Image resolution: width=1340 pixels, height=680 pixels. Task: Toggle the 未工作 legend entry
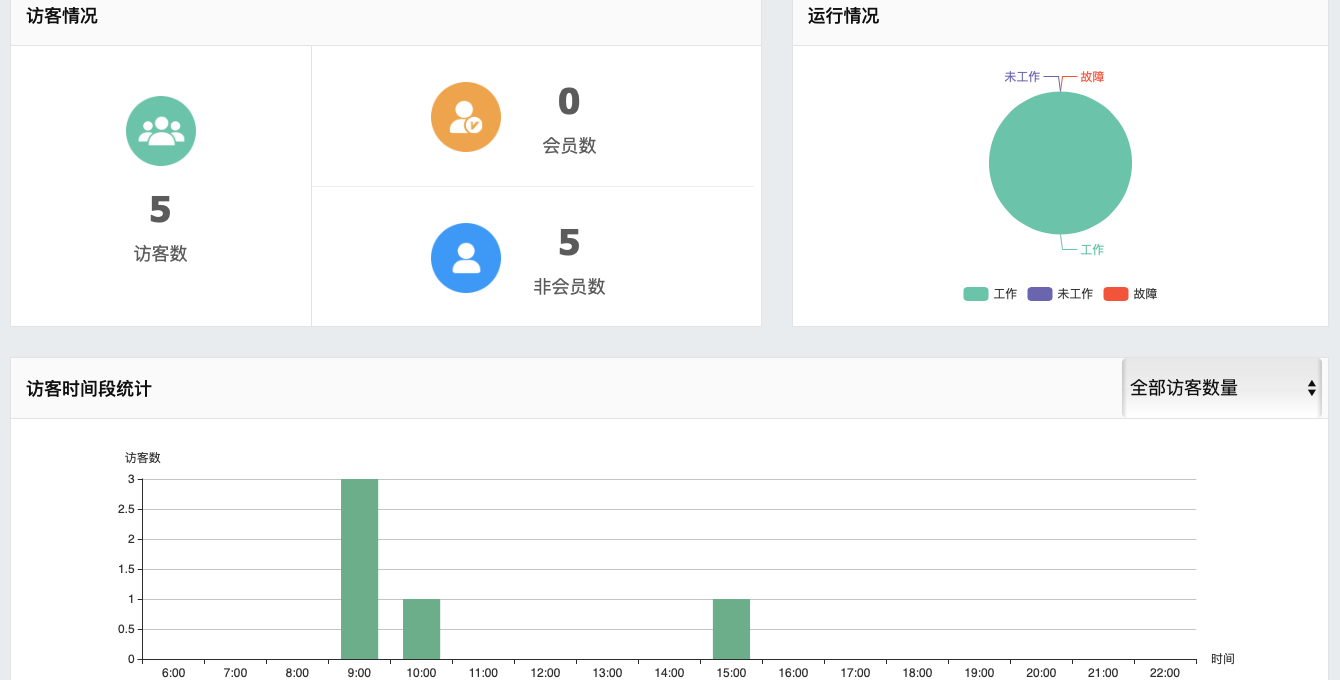tap(1060, 294)
